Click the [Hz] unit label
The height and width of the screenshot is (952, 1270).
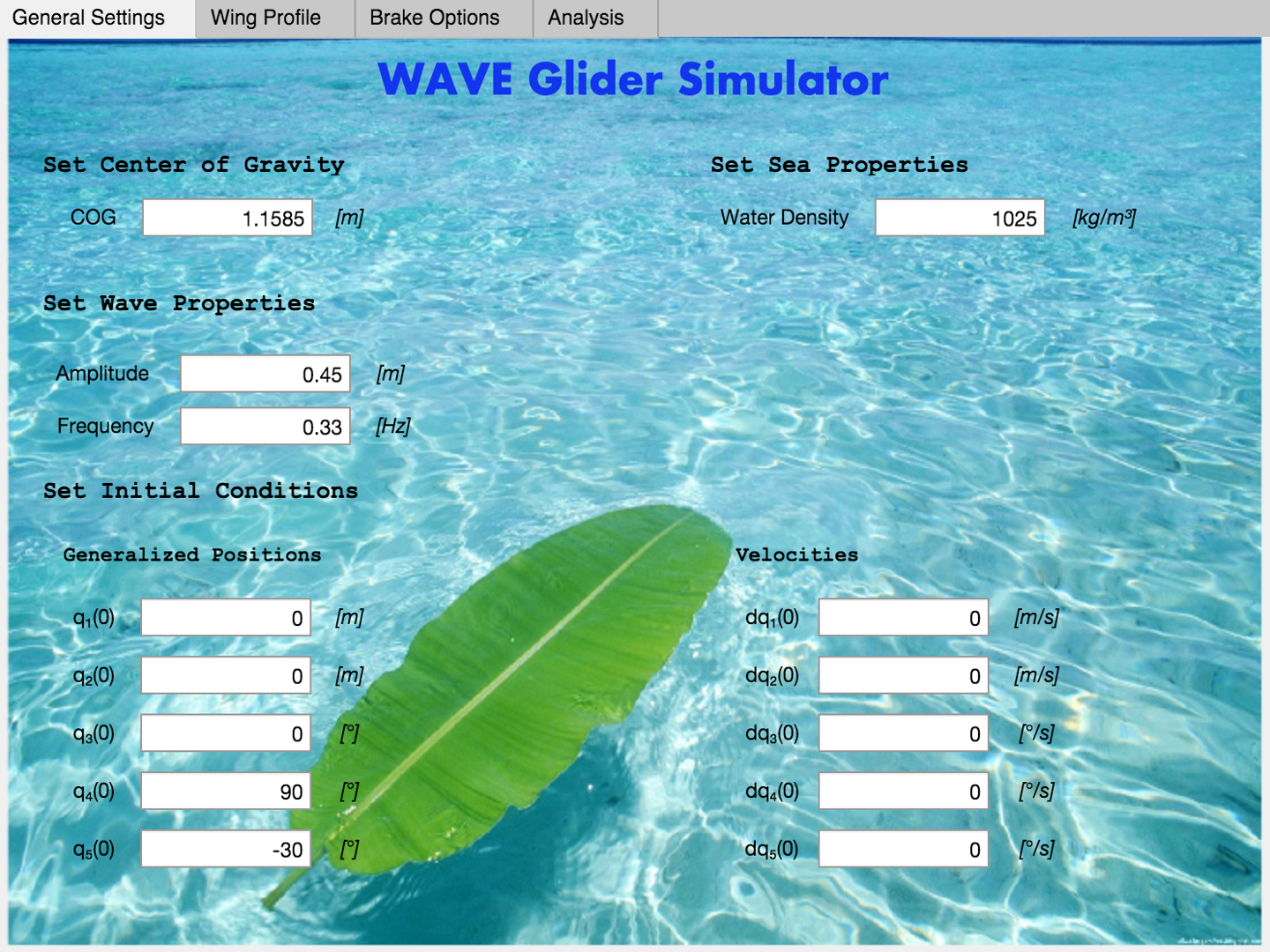(x=393, y=427)
